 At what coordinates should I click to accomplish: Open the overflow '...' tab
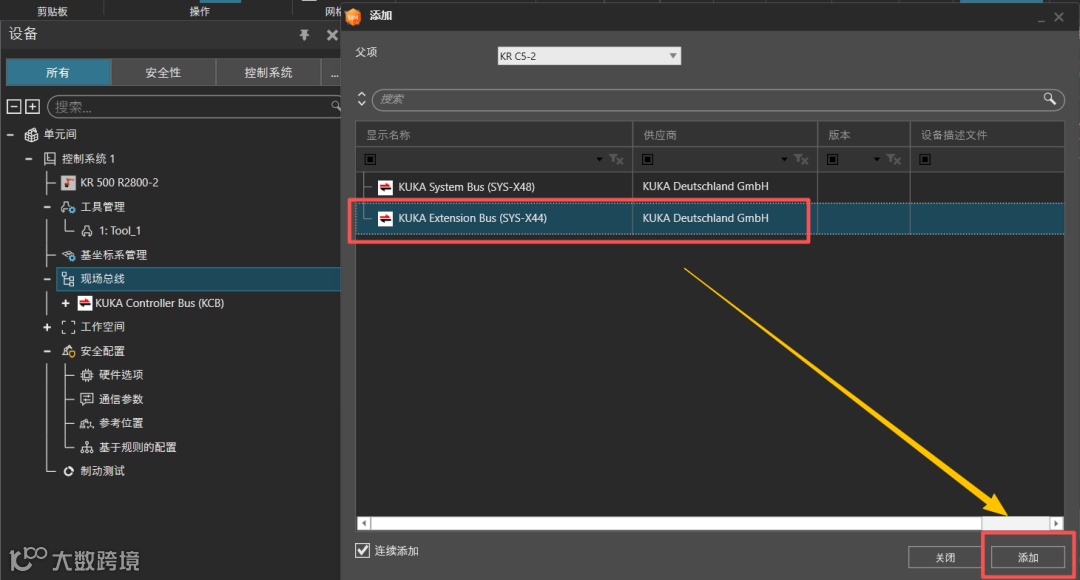tap(333, 72)
